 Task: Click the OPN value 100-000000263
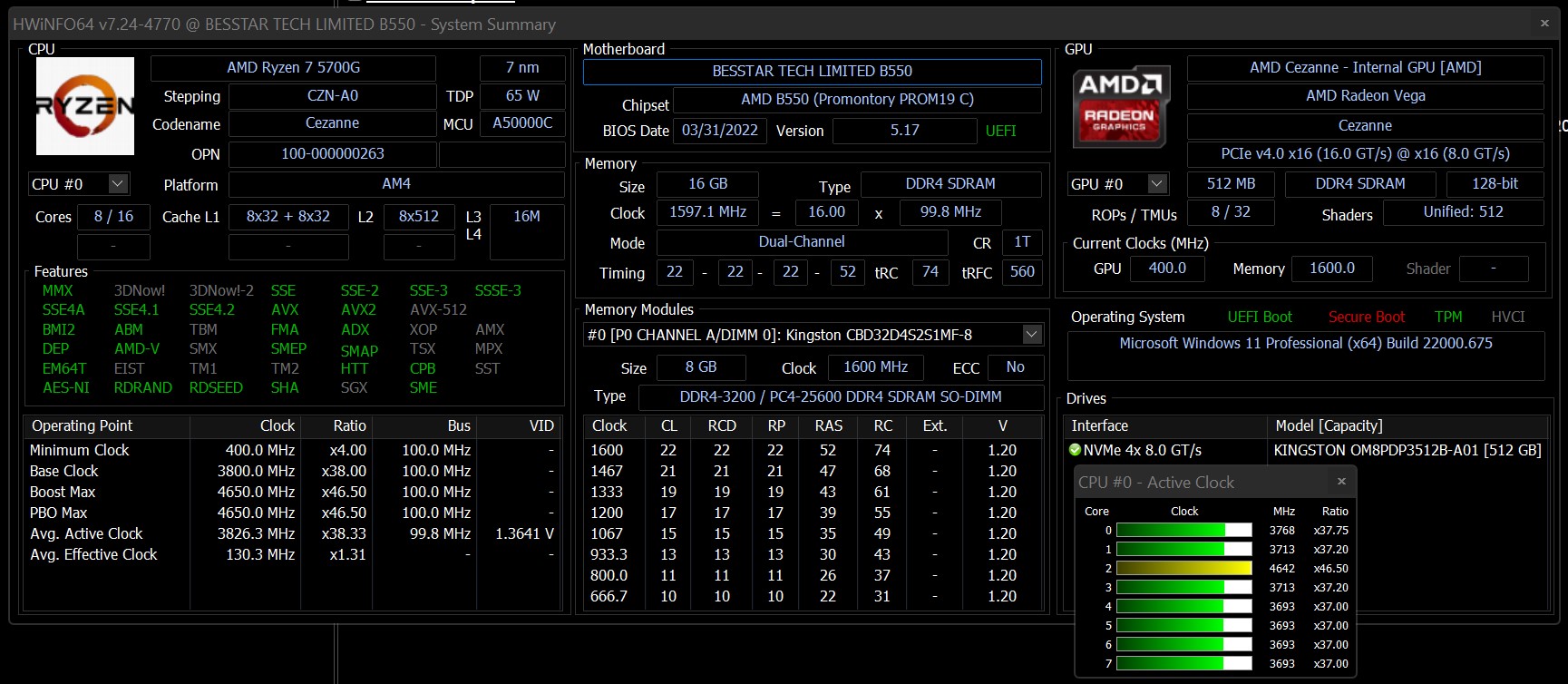point(332,154)
